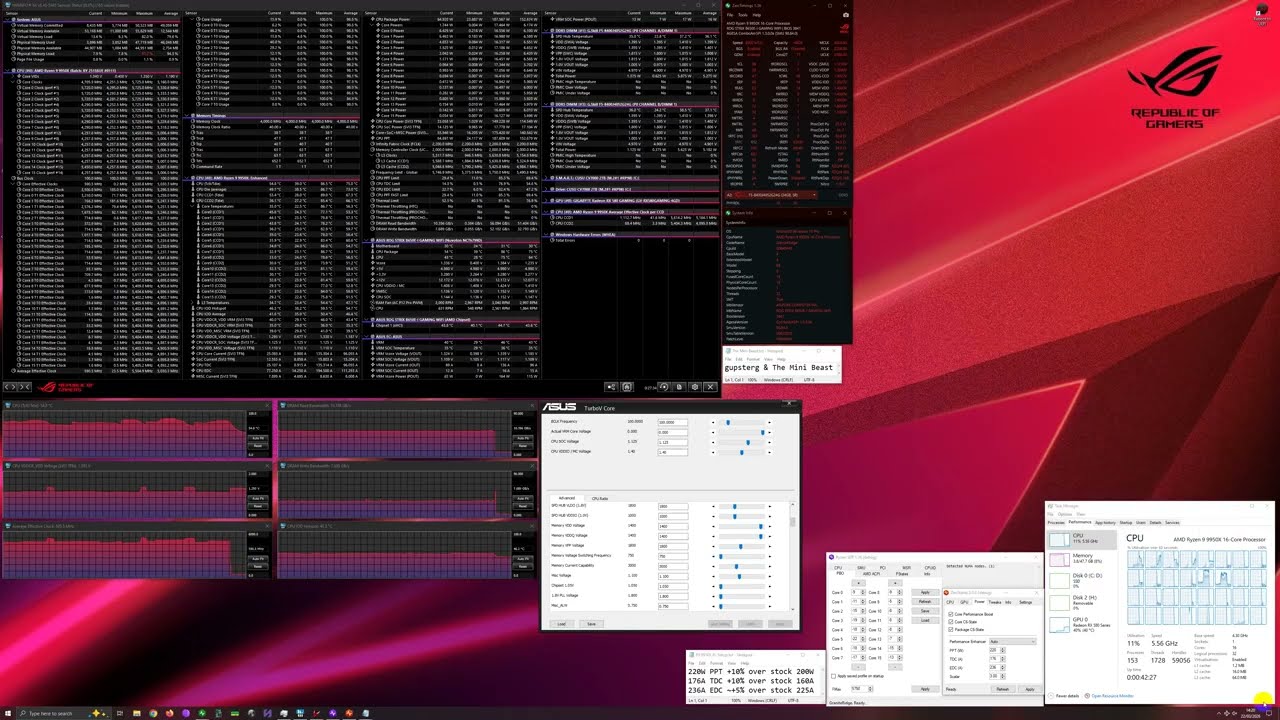Open the Performance Enhancer dropdown
The image size is (1280, 720).
[1013, 641]
